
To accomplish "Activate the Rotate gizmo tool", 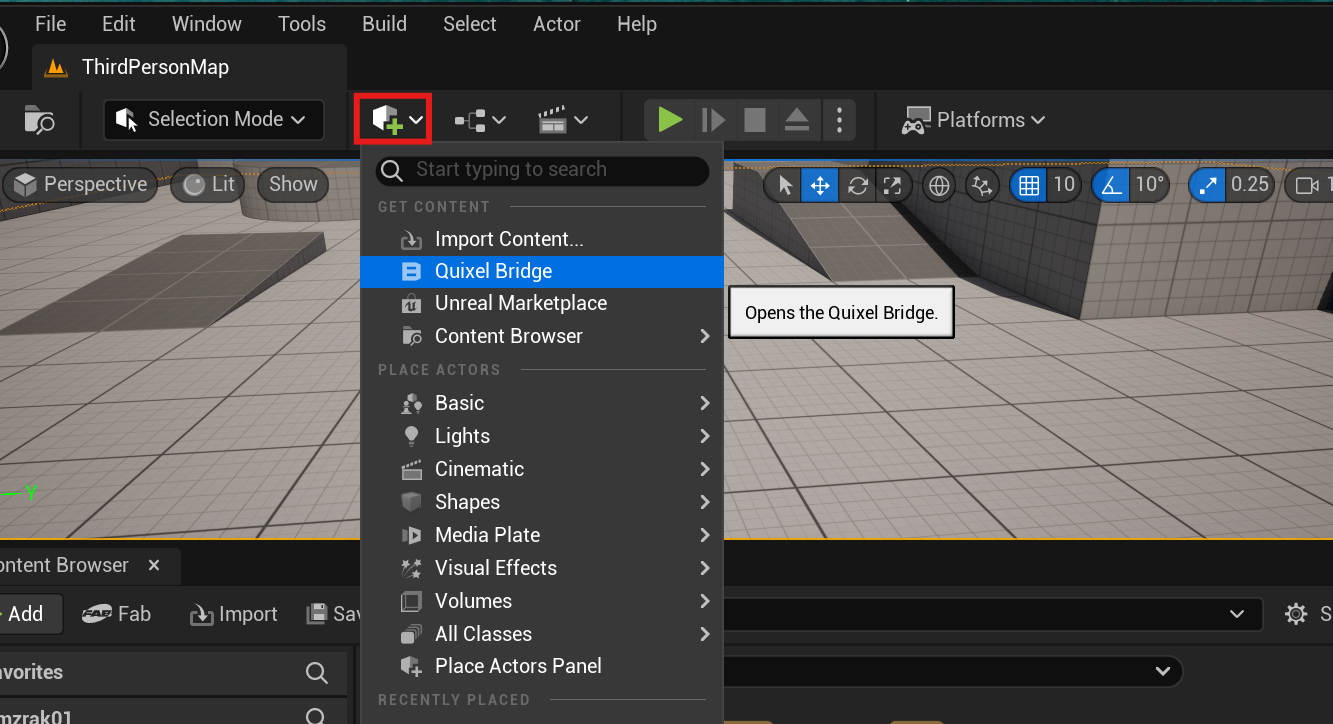I will coord(857,185).
